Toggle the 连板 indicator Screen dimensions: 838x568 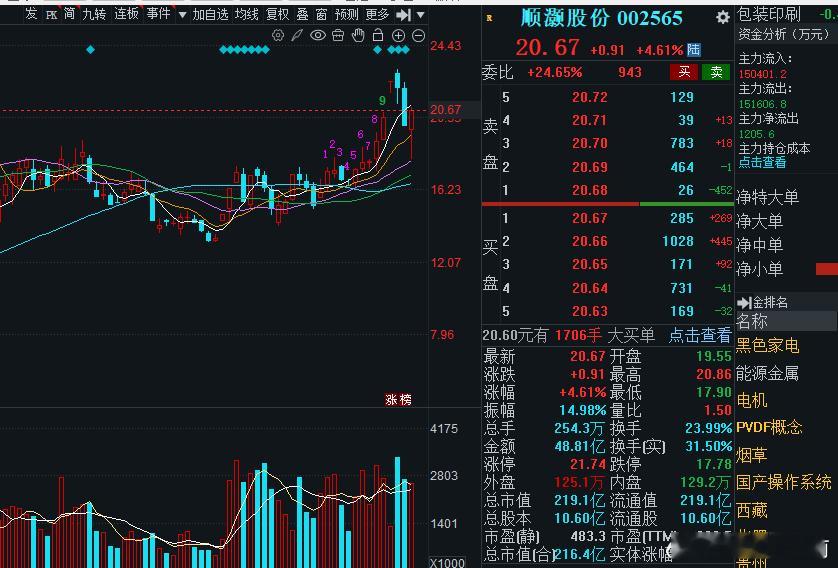pos(126,14)
